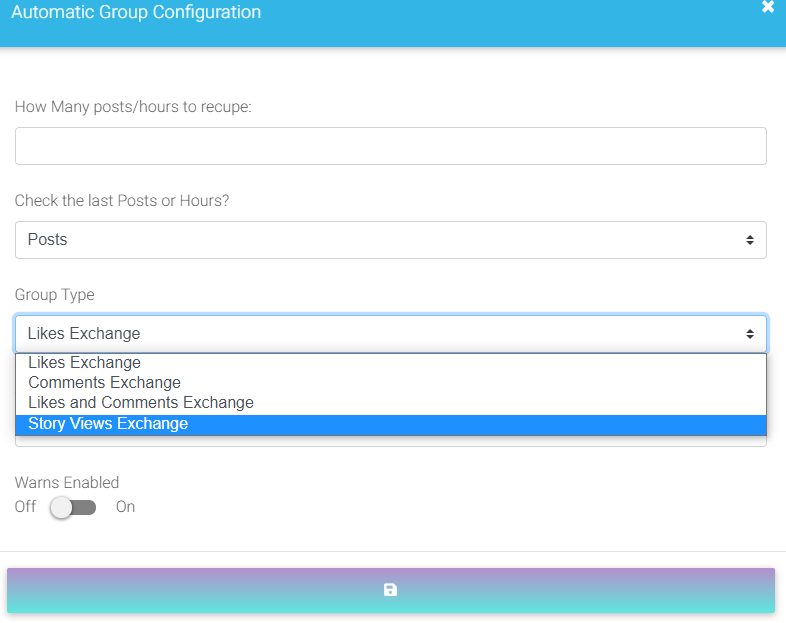The height and width of the screenshot is (623, 786).
Task: Choose the 'Comments Exchange' option
Action: [105, 383]
